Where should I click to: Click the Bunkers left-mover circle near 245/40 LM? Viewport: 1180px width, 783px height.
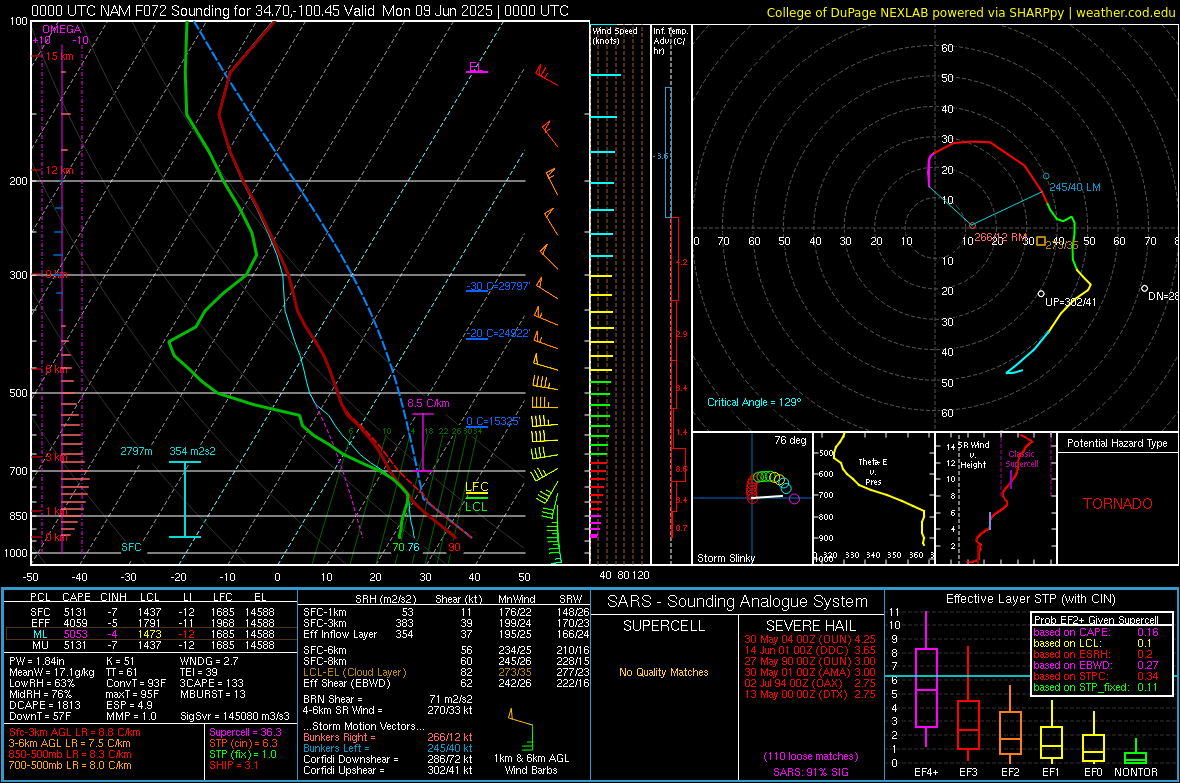click(1045, 176)
